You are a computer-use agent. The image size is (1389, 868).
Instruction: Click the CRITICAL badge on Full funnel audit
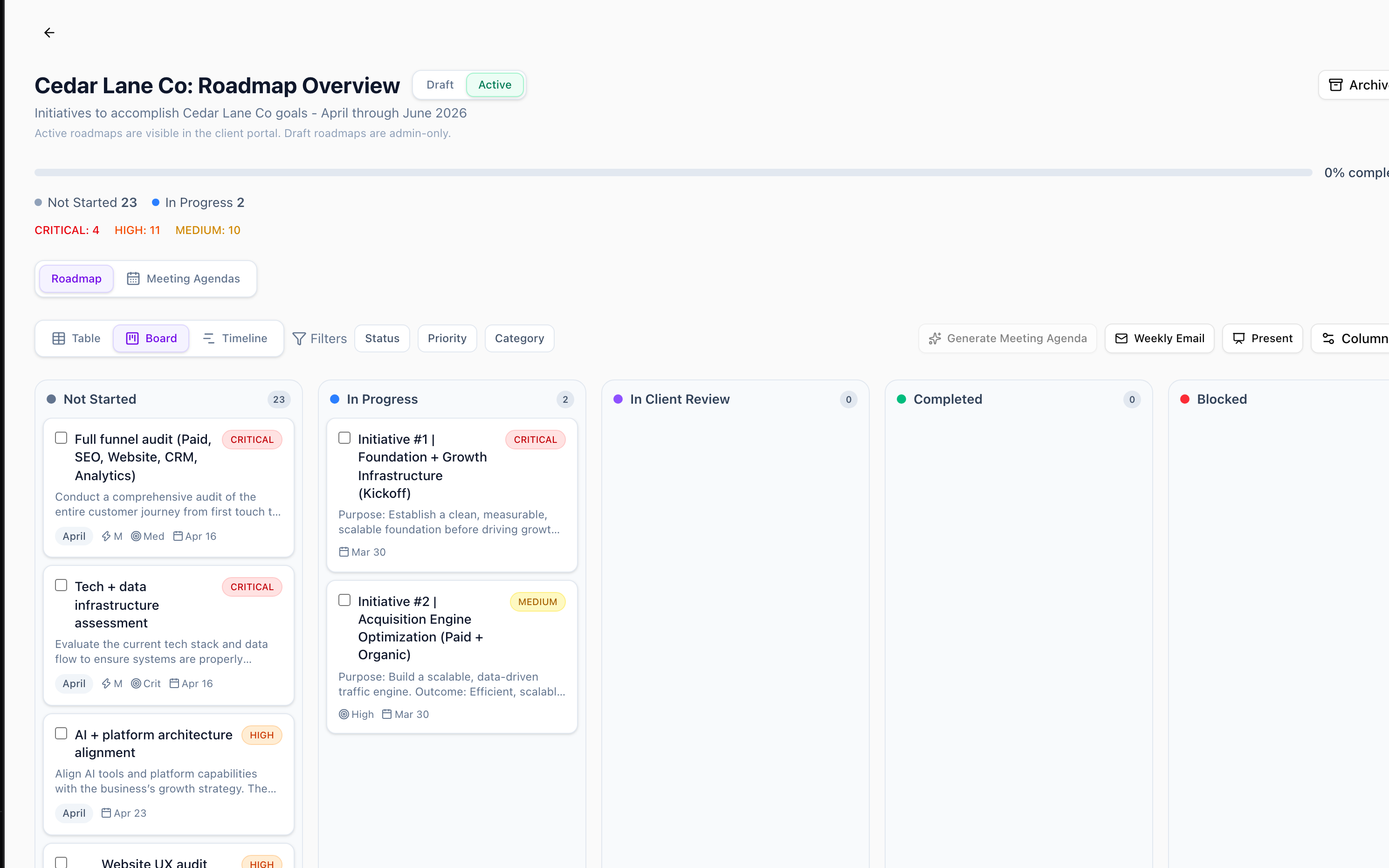click(x=252, y=440)
